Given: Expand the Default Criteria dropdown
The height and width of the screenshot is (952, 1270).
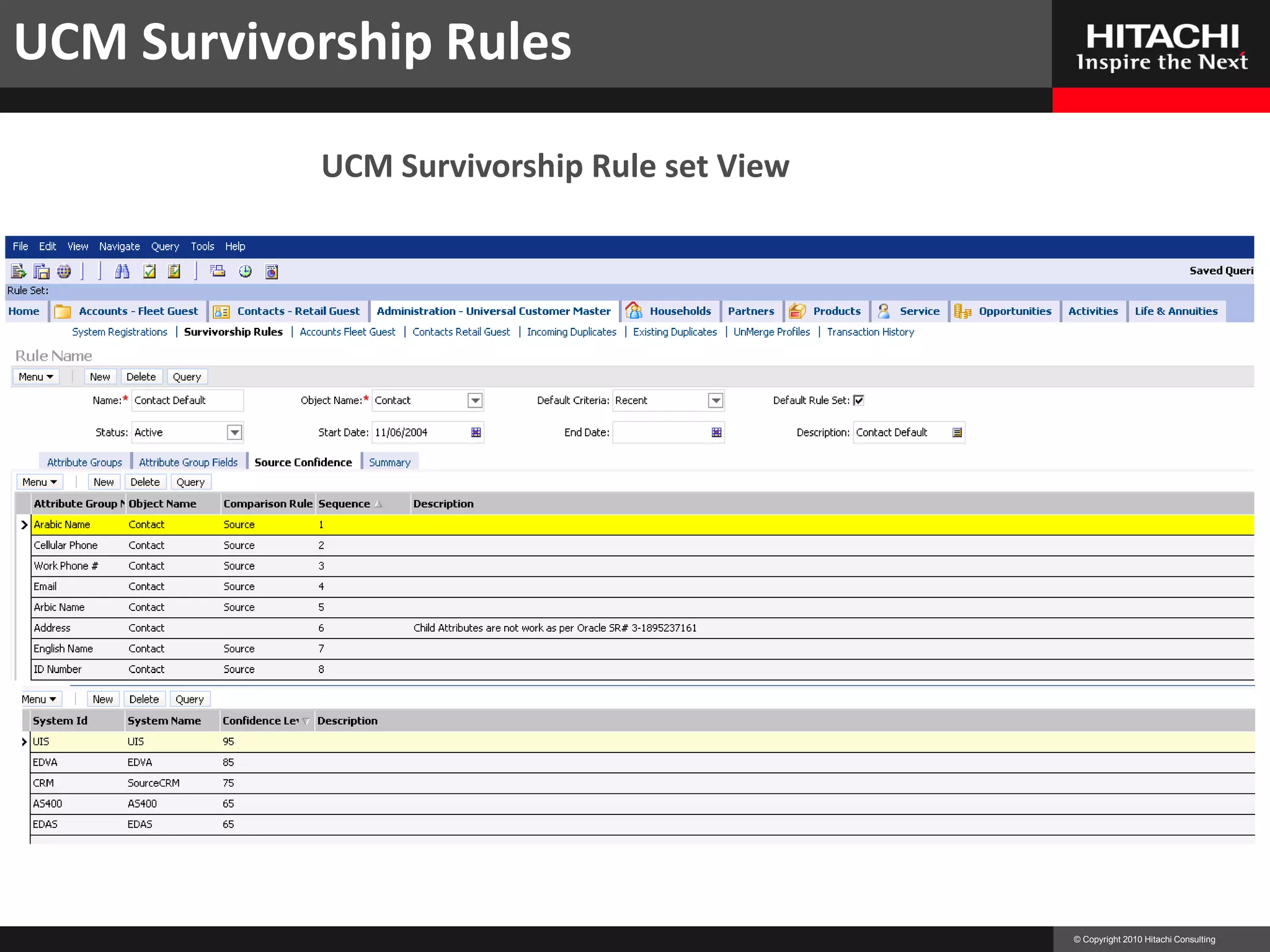Looking at the screenshot, I should pyautogui.click(x=716, y=400).
